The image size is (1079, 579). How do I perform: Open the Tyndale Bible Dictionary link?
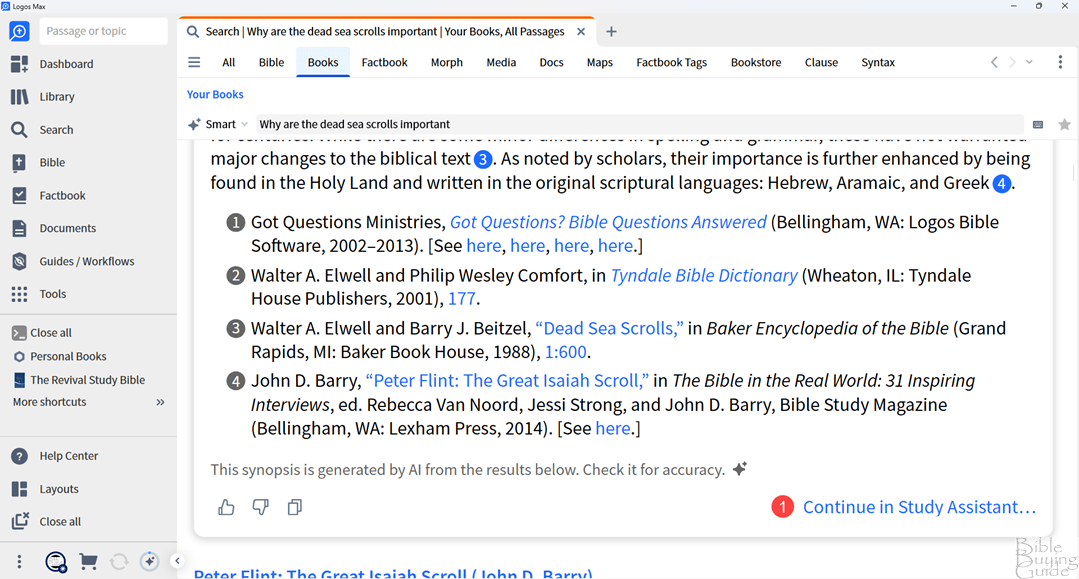pos(704,275)
